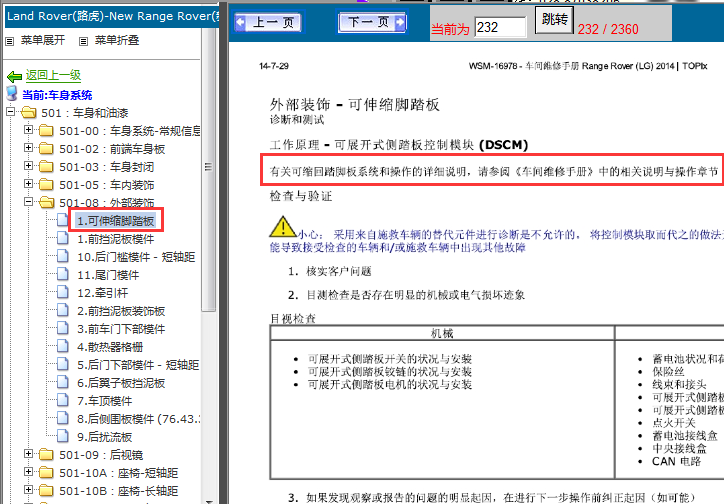Open 8.后侧围板模件 document
Image resolution: width=724 pixels, height=504 pixels.
click(x=138, y=419)
